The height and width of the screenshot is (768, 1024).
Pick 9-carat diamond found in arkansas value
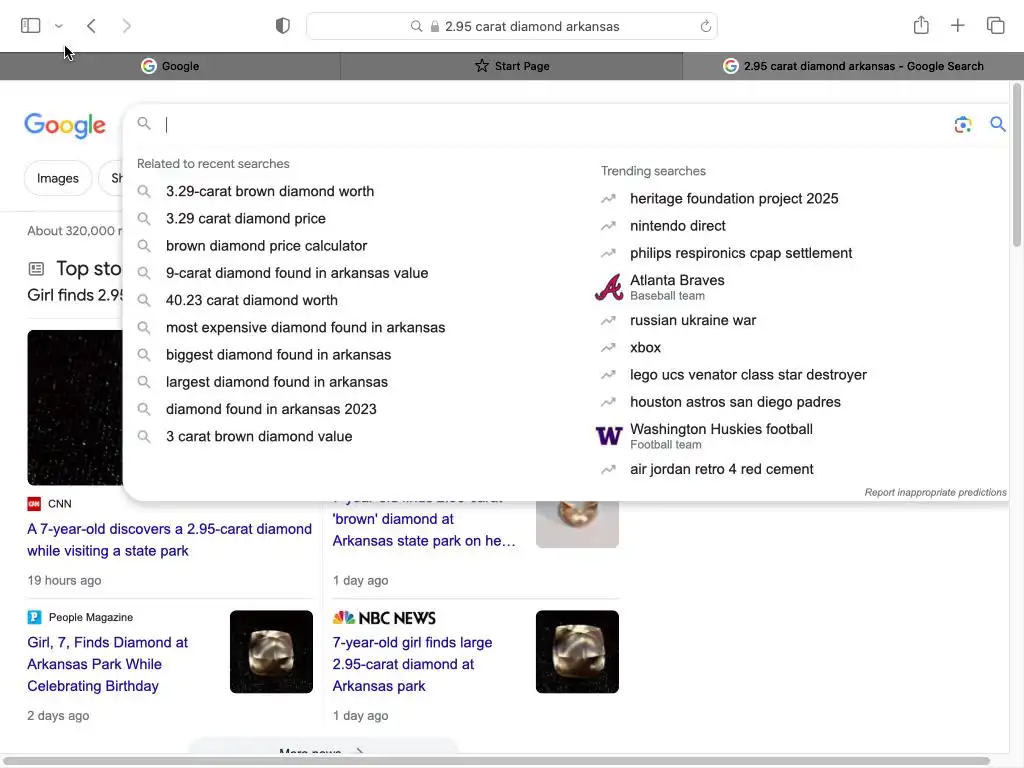[297, 273]
